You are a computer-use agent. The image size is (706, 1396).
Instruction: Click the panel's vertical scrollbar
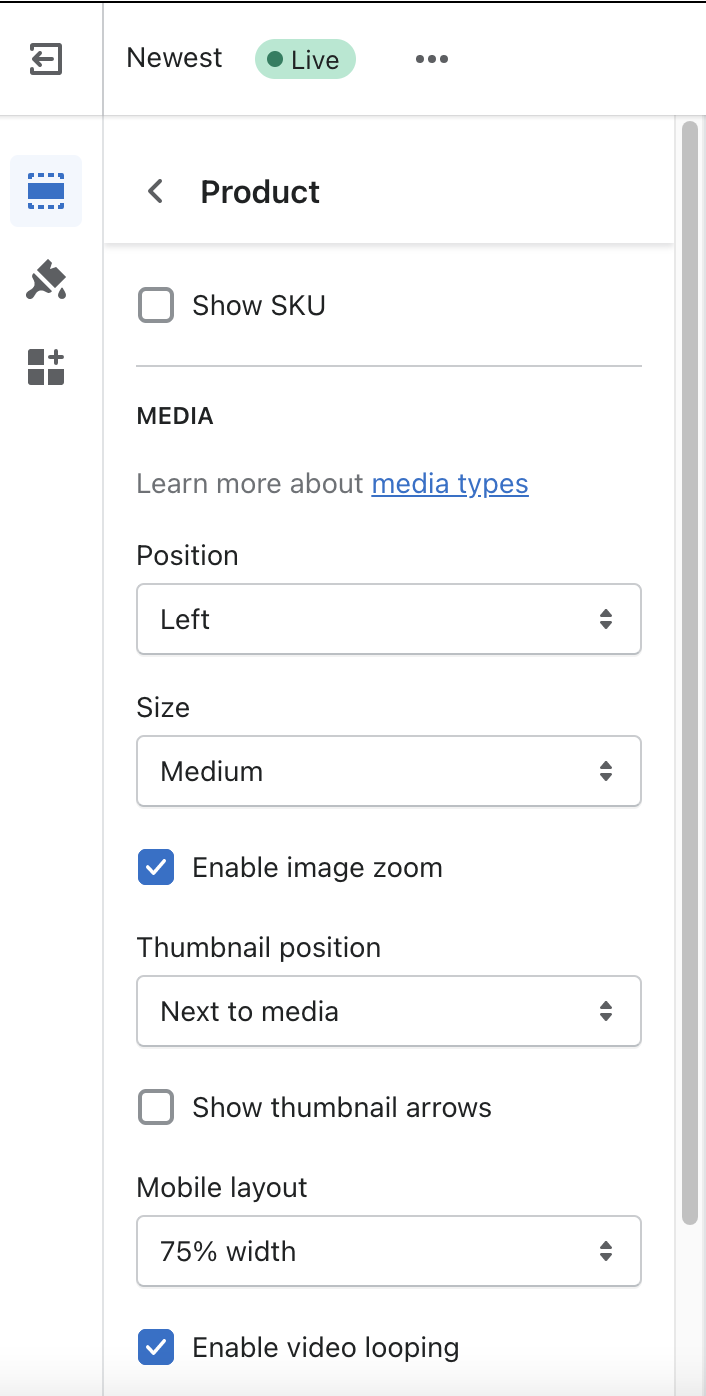[x=689, y=670]
